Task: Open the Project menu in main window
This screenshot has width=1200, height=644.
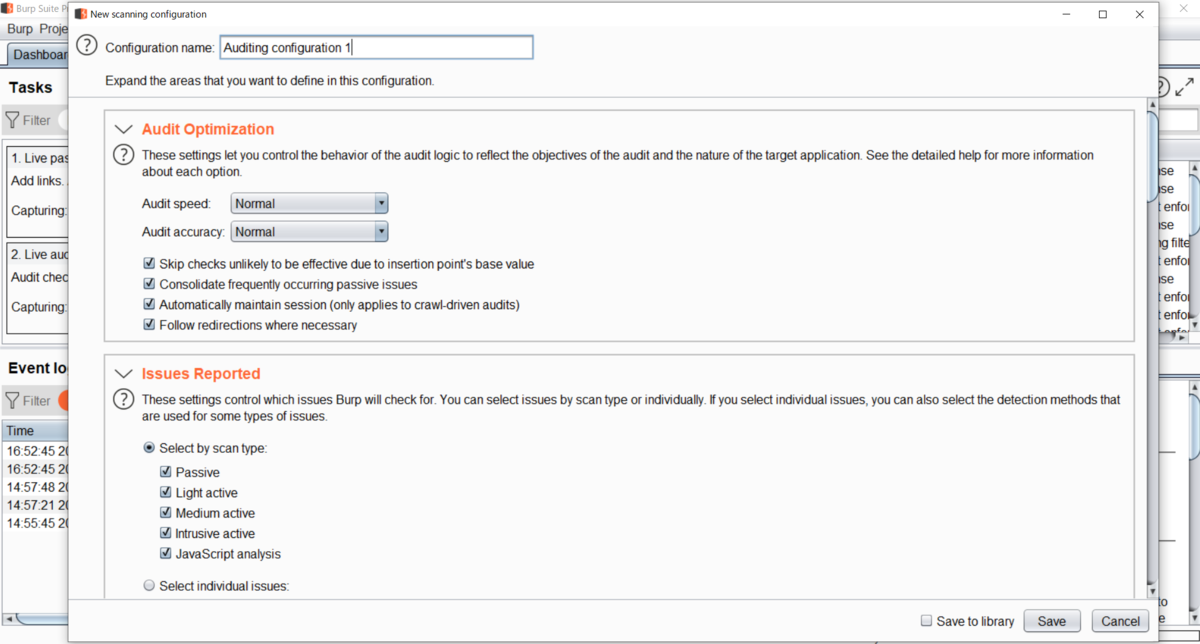Action: [53, 29]
